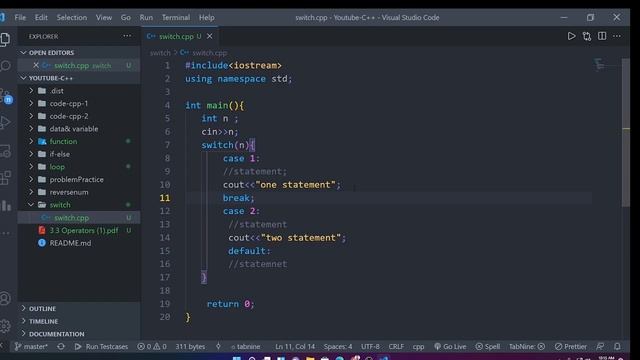
Task: Change line ending via CRLF indicator
Action: pyautogui.click(x=396, y=347)
